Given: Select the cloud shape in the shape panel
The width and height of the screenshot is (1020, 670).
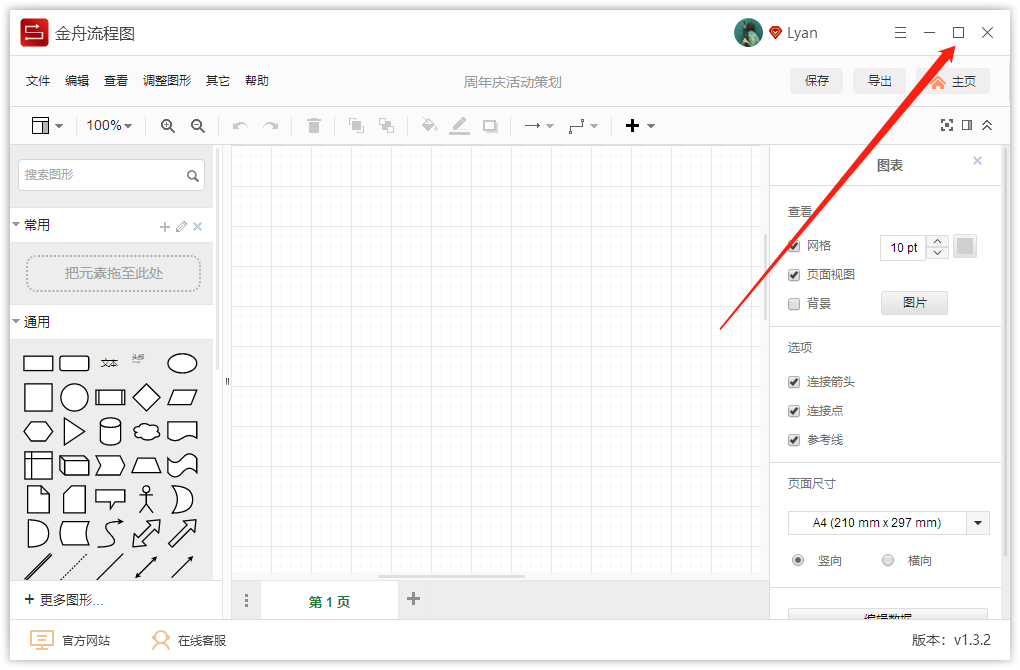Looking at the screenshot, I should [146, 431].
